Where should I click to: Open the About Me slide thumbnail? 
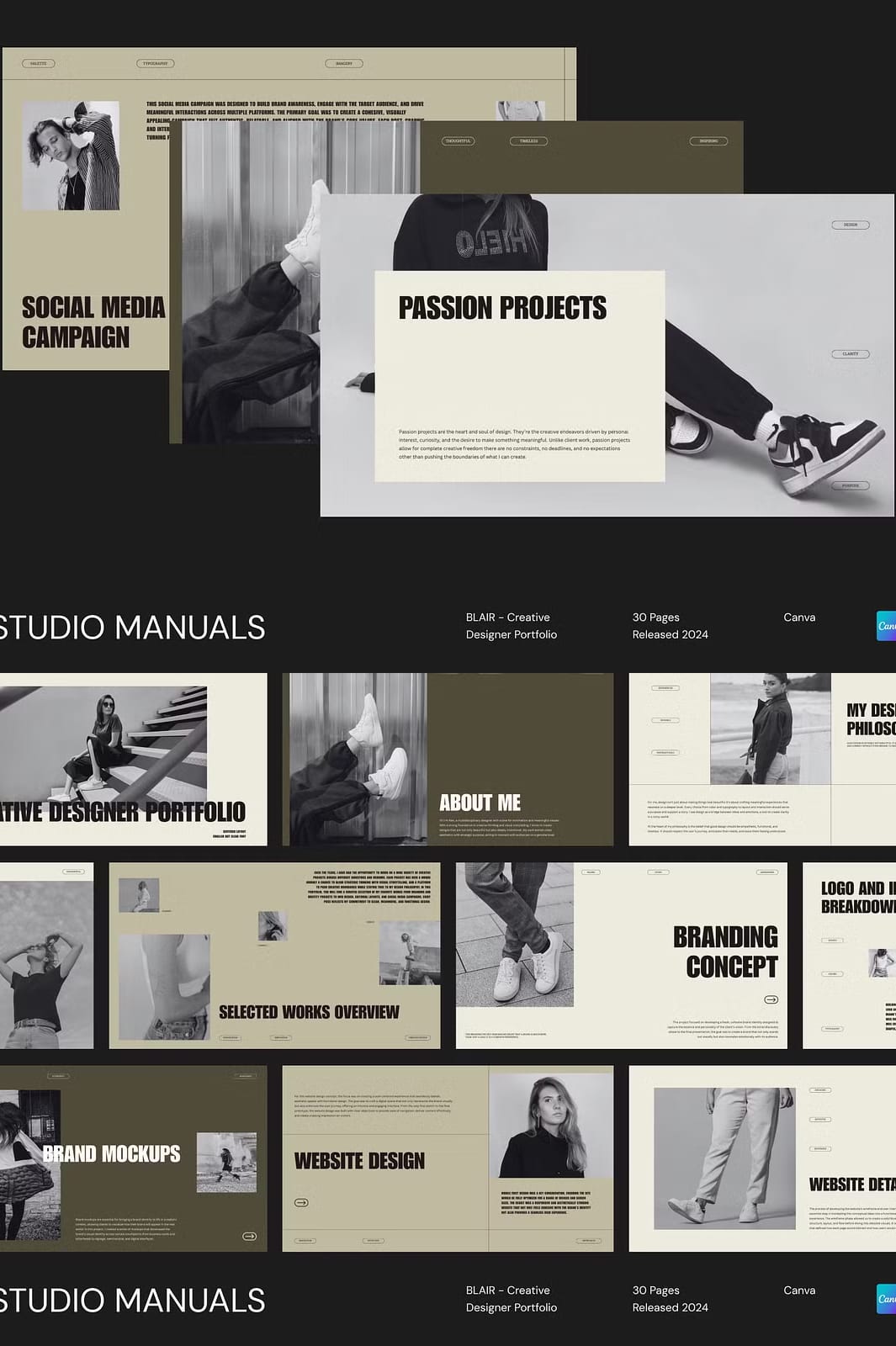coord(448,759)
